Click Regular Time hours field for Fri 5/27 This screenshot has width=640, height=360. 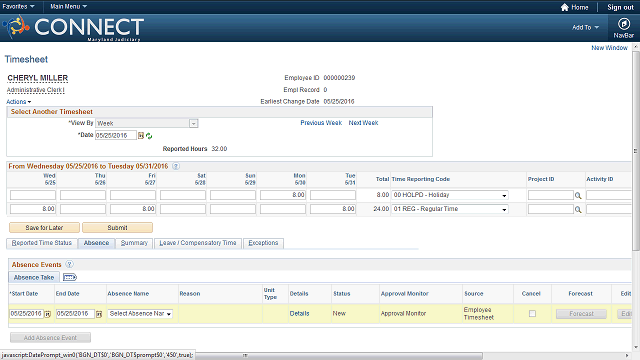pyautogui.click(x=133, y=209)
